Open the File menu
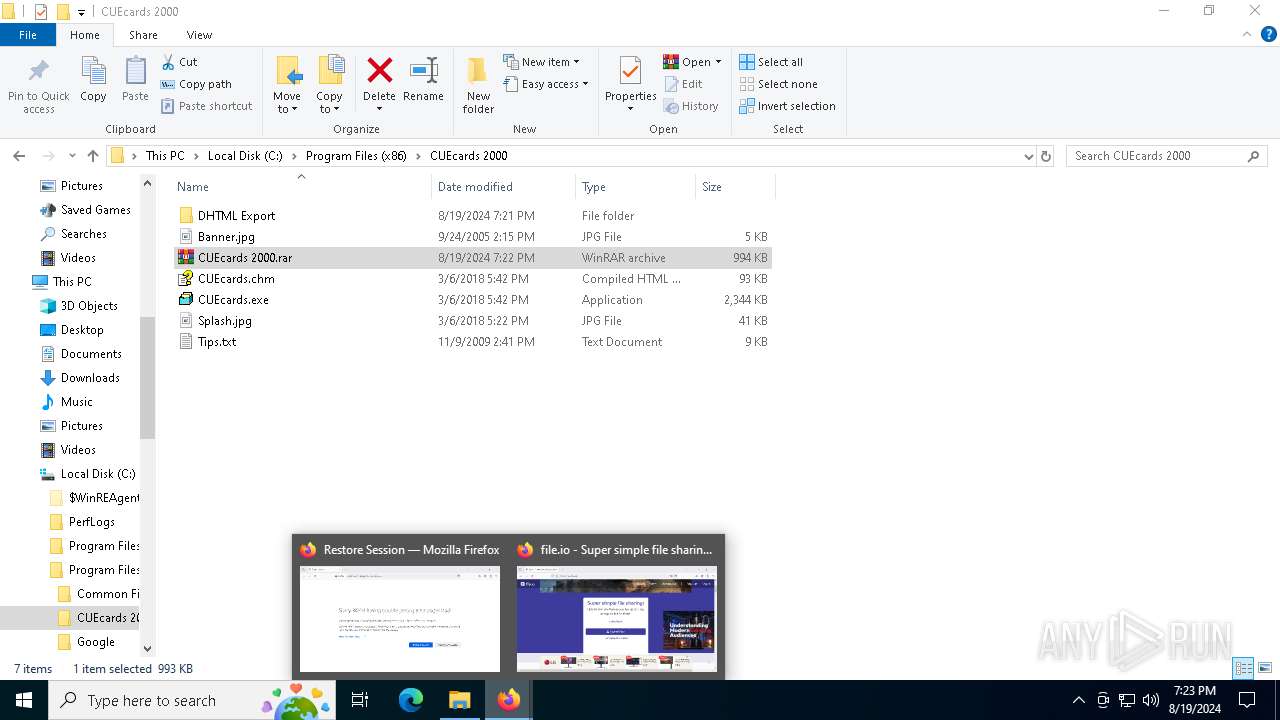Viewport: 1280px width, 720px height. 28,35
